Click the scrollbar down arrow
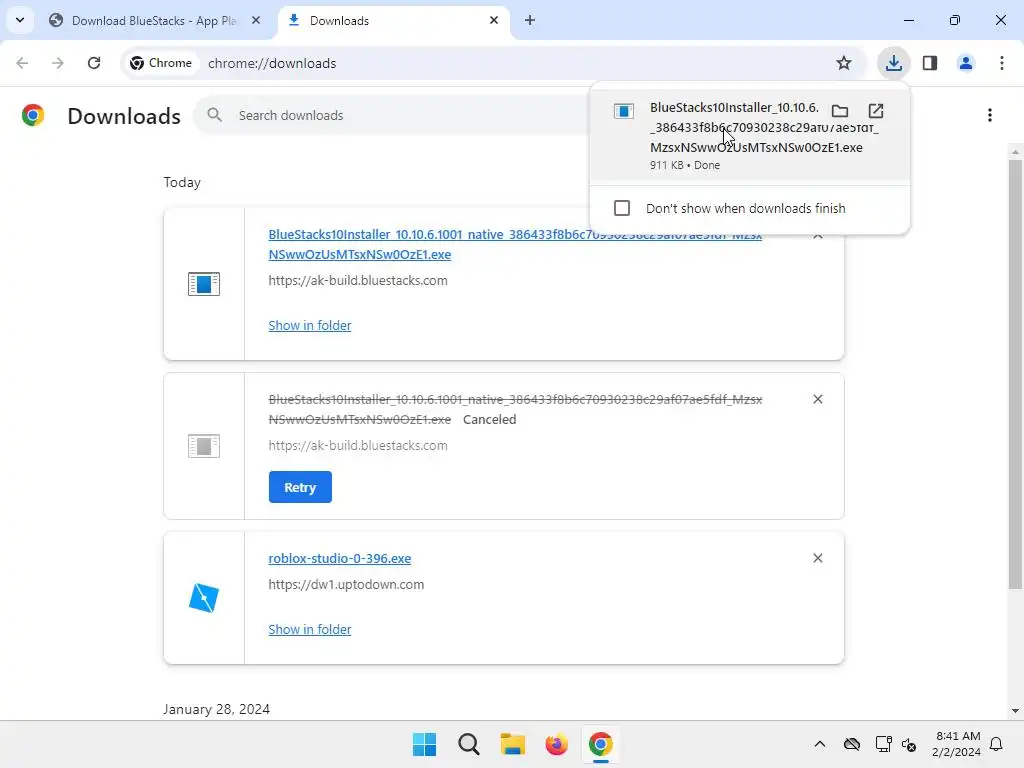 pyautogui.click(x=1015, y=711)
